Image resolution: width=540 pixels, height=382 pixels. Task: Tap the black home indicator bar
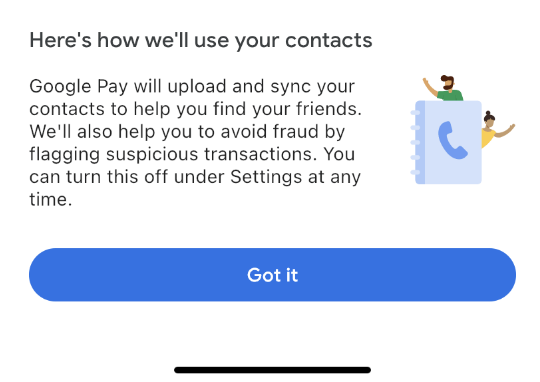272,370
